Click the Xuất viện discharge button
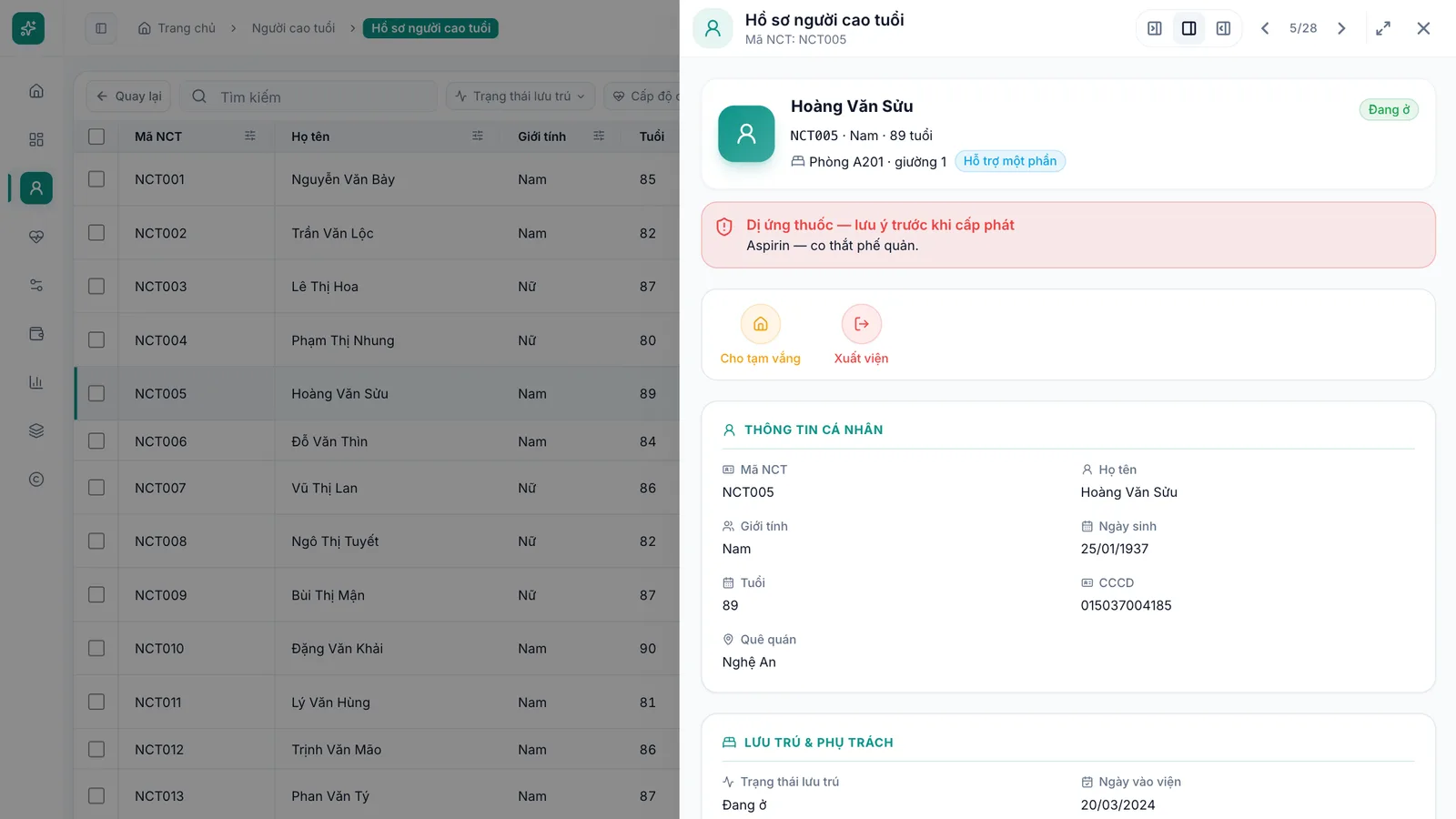 [862, 335]
